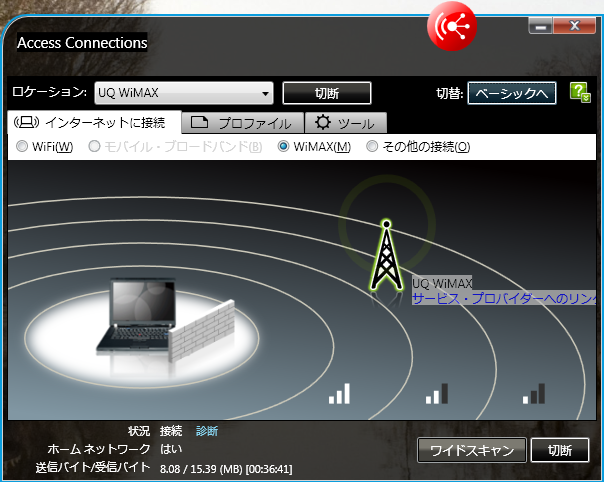
Task: Click the はい home network value
Action: point(171,449)
